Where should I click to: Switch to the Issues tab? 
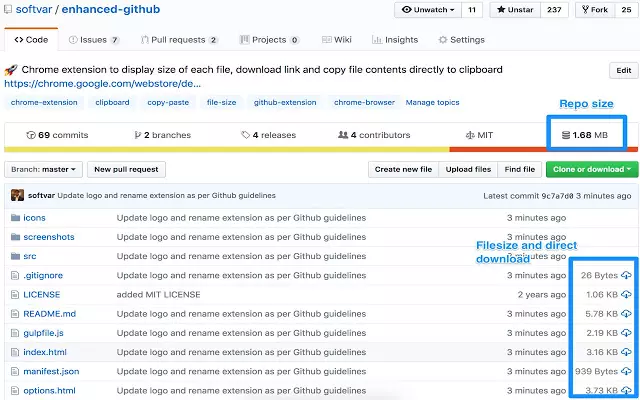(x=94, y=40)
